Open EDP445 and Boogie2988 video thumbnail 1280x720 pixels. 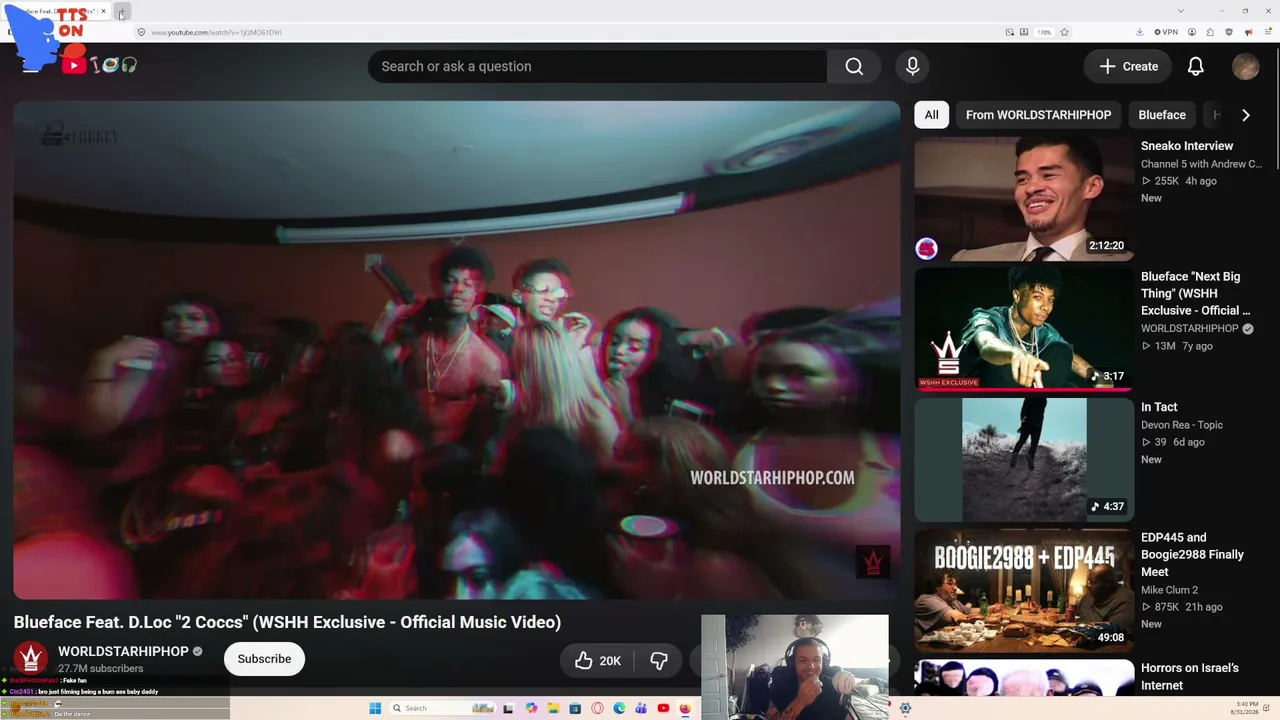1024,591
